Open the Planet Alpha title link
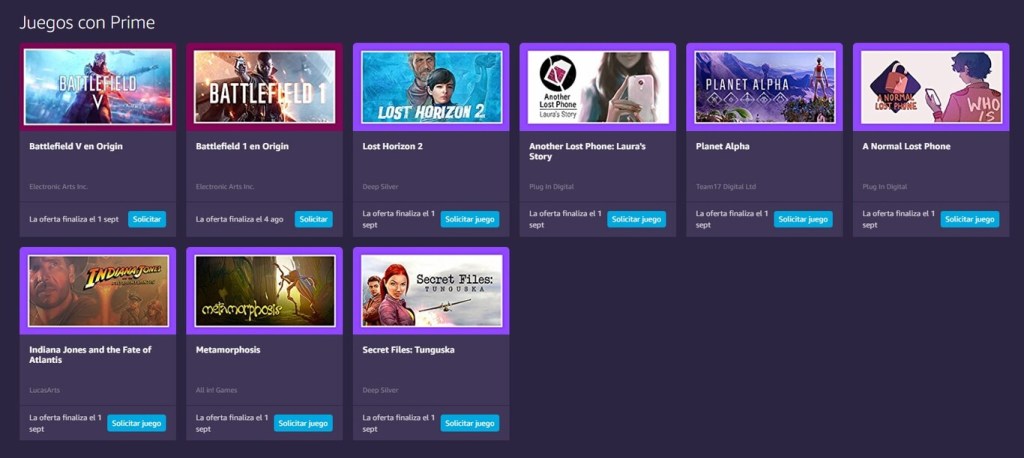 click(722, 146)
